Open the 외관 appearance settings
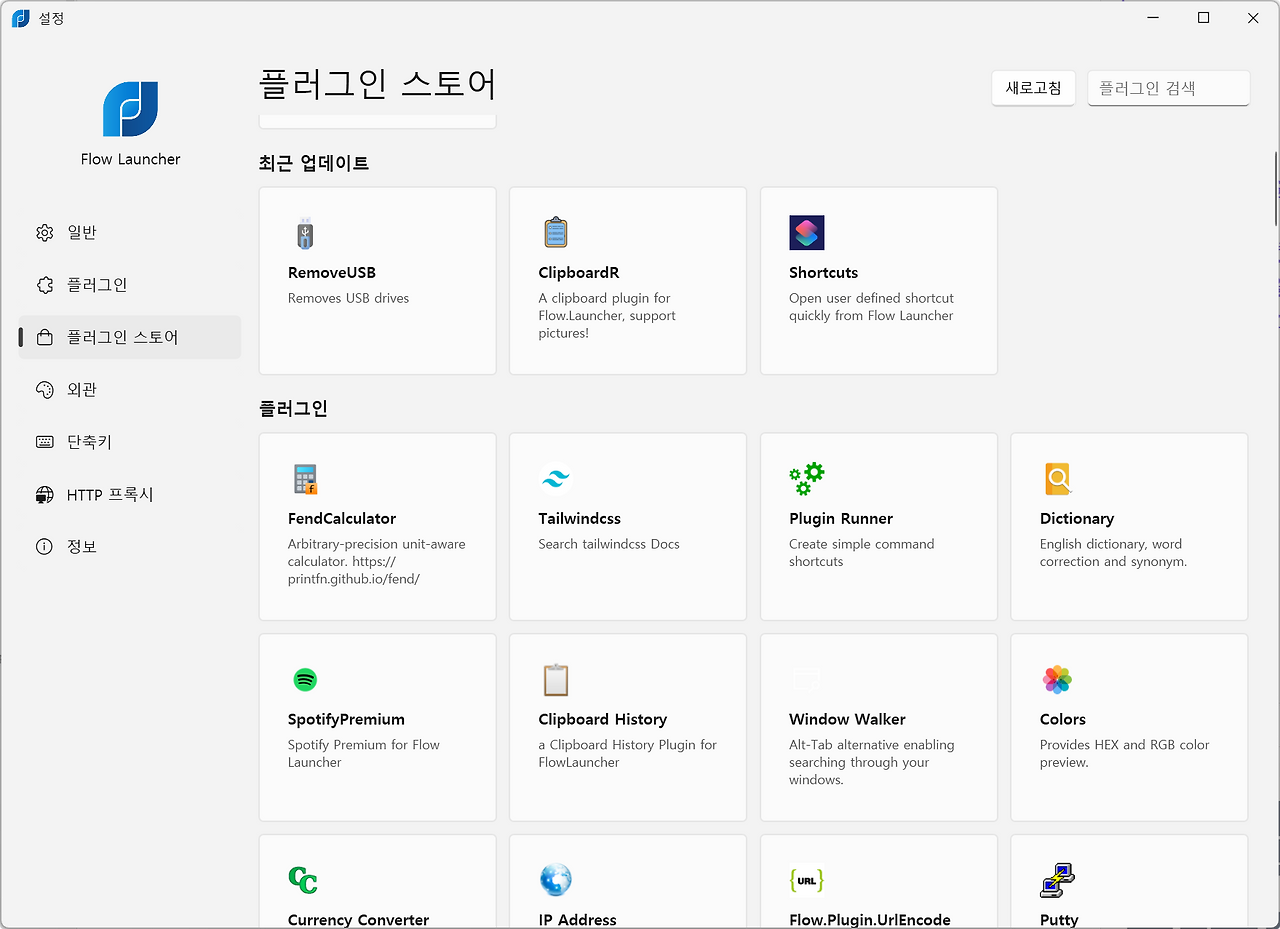Image resolution: width=1280 pixels, height=929 pixels. [130, 390]
